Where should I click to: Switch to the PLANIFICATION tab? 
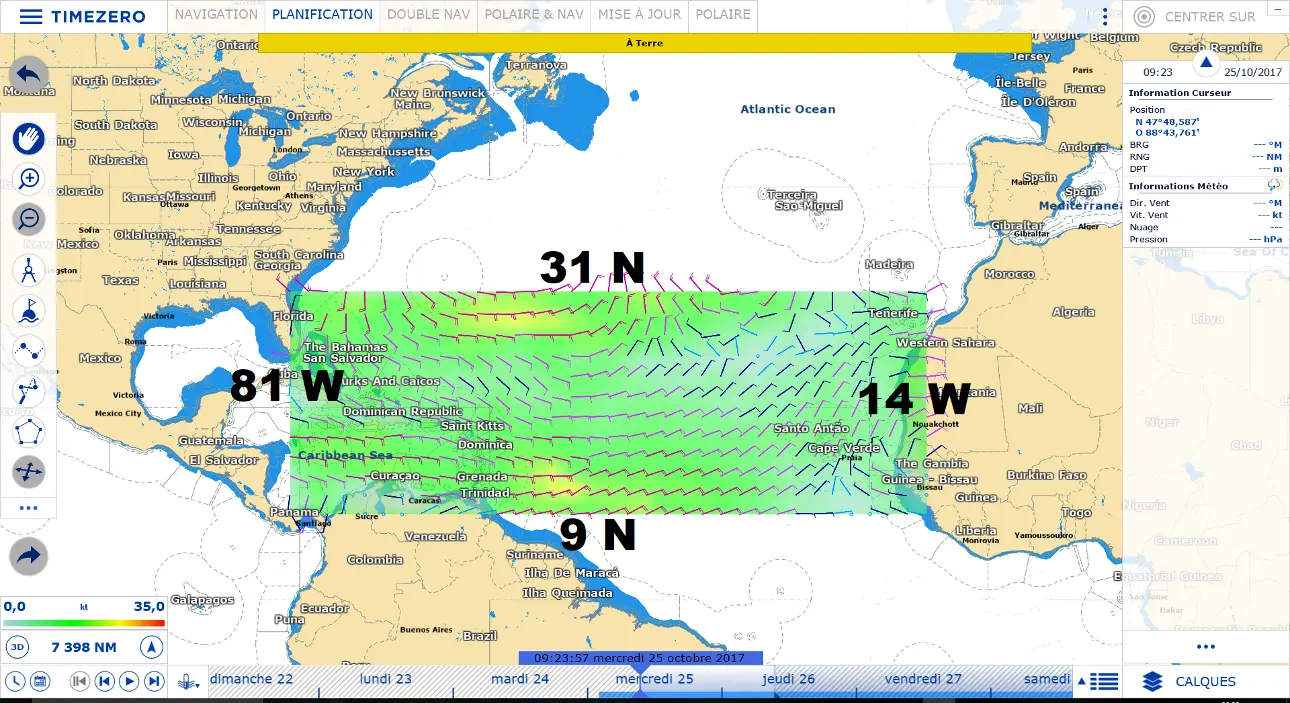click(x=322, y=15)
